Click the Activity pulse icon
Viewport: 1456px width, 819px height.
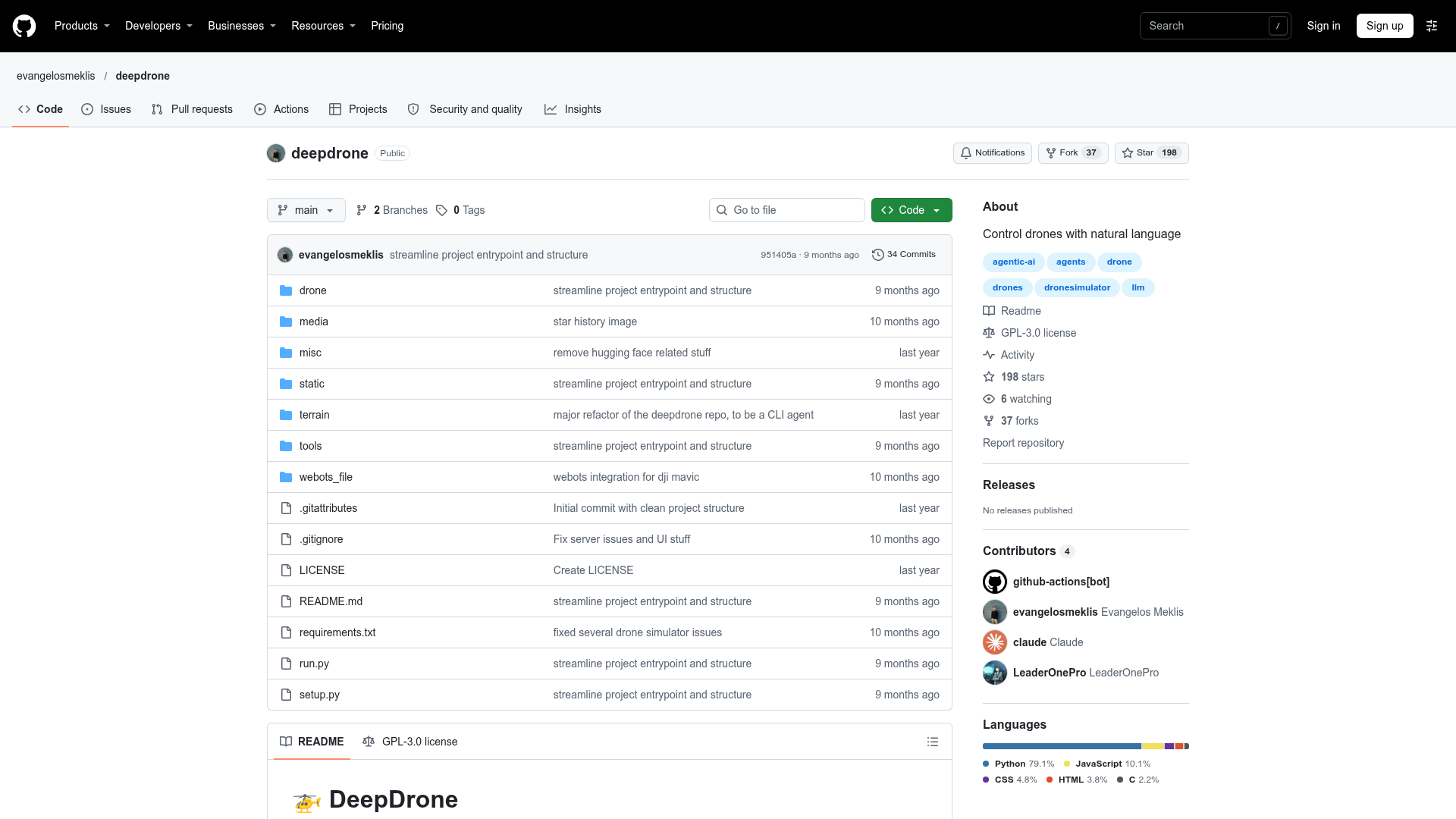[989, 355]
